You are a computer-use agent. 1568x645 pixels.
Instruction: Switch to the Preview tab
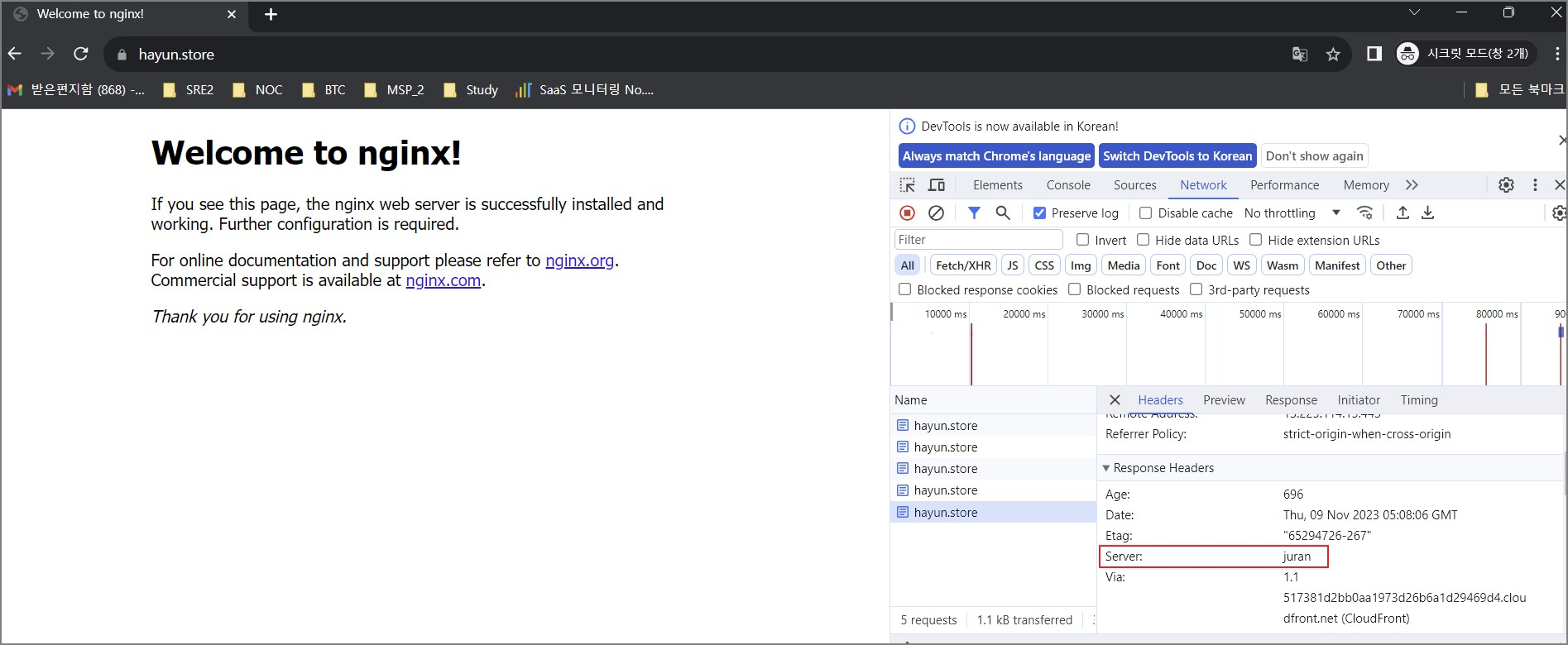coord(1224,400)
